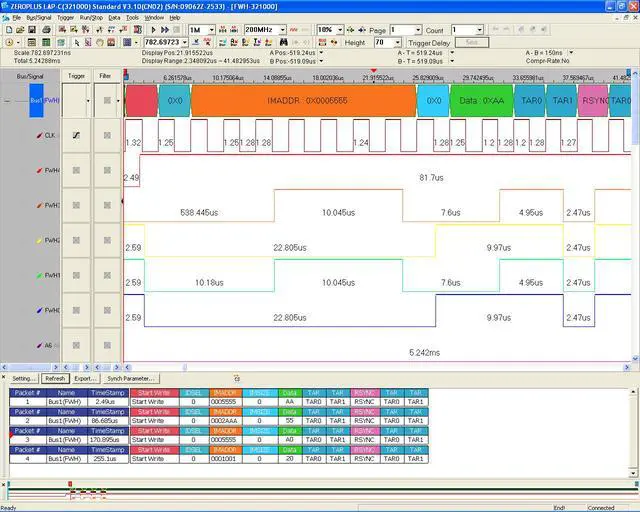Open the Run/Stop menu
Viewport: 640px width, 512px height.
pos(91,18)
